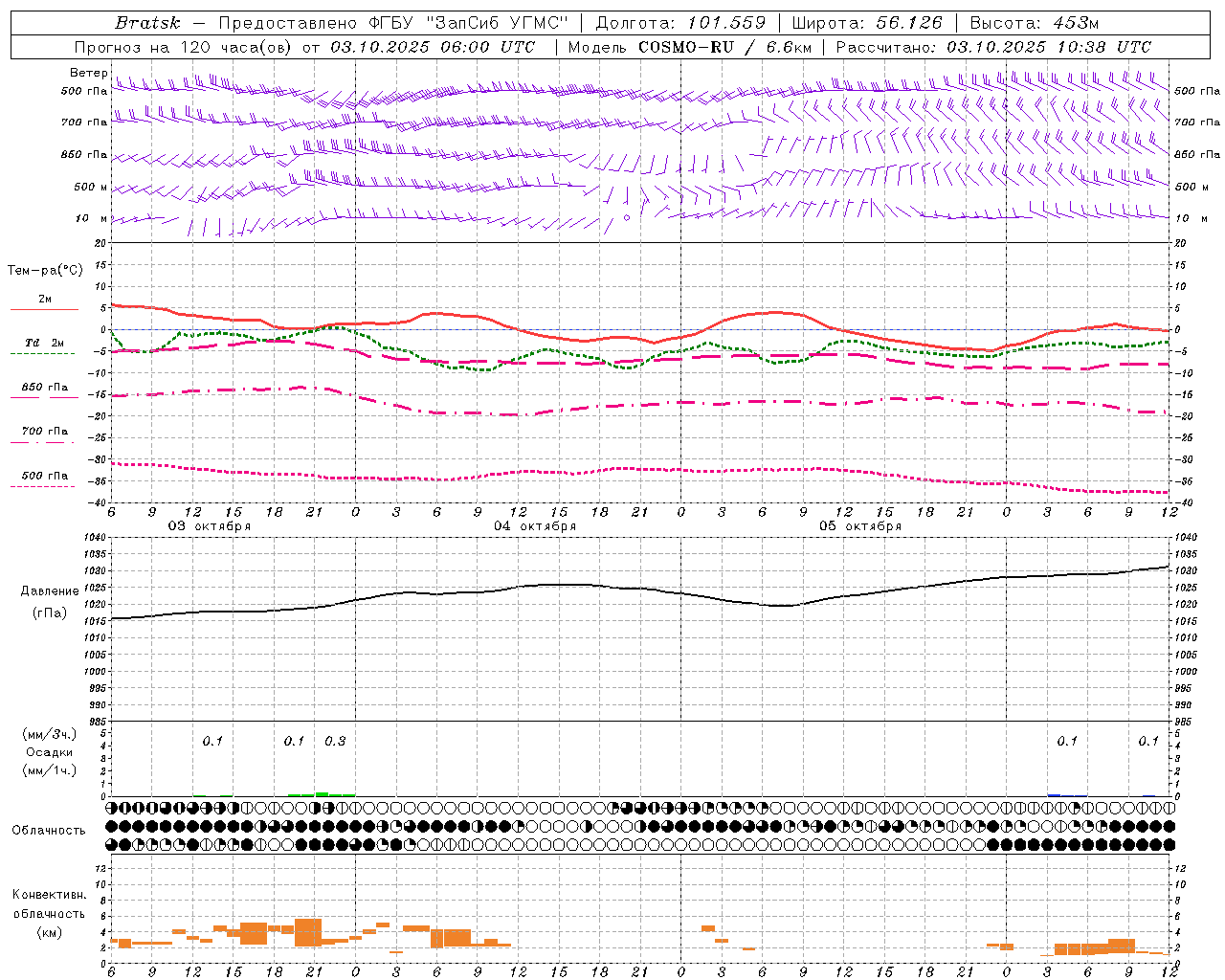This screenshot has height=980, width=1225.
Task: Click the "850 гПа" wind level label on left
Action: 84,154
